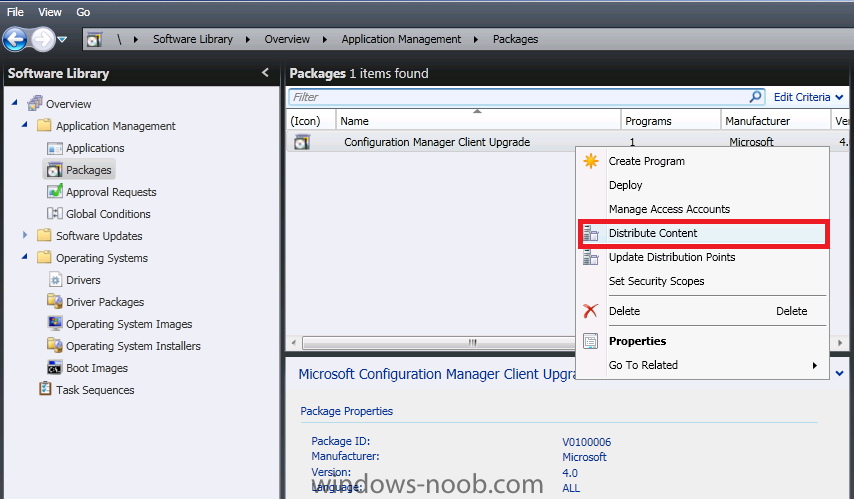Click the Task Sequences clipboard icon
854x499 pixels.
coord(45,389)
